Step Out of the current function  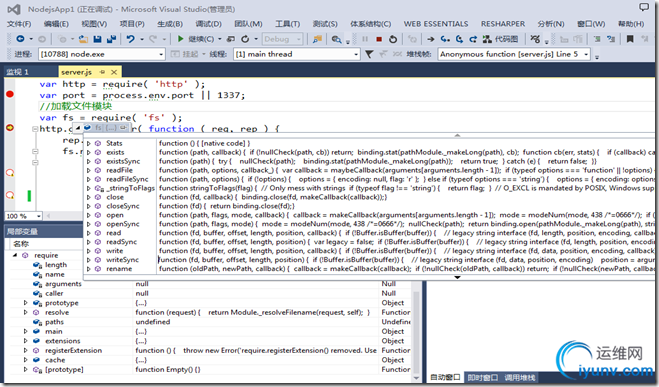pyautogui.click(x=473, y=39)
